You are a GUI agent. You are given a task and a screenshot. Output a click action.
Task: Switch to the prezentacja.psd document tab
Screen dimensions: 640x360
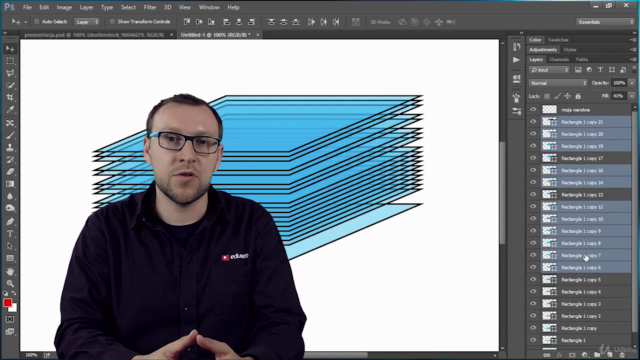[94, 35]
